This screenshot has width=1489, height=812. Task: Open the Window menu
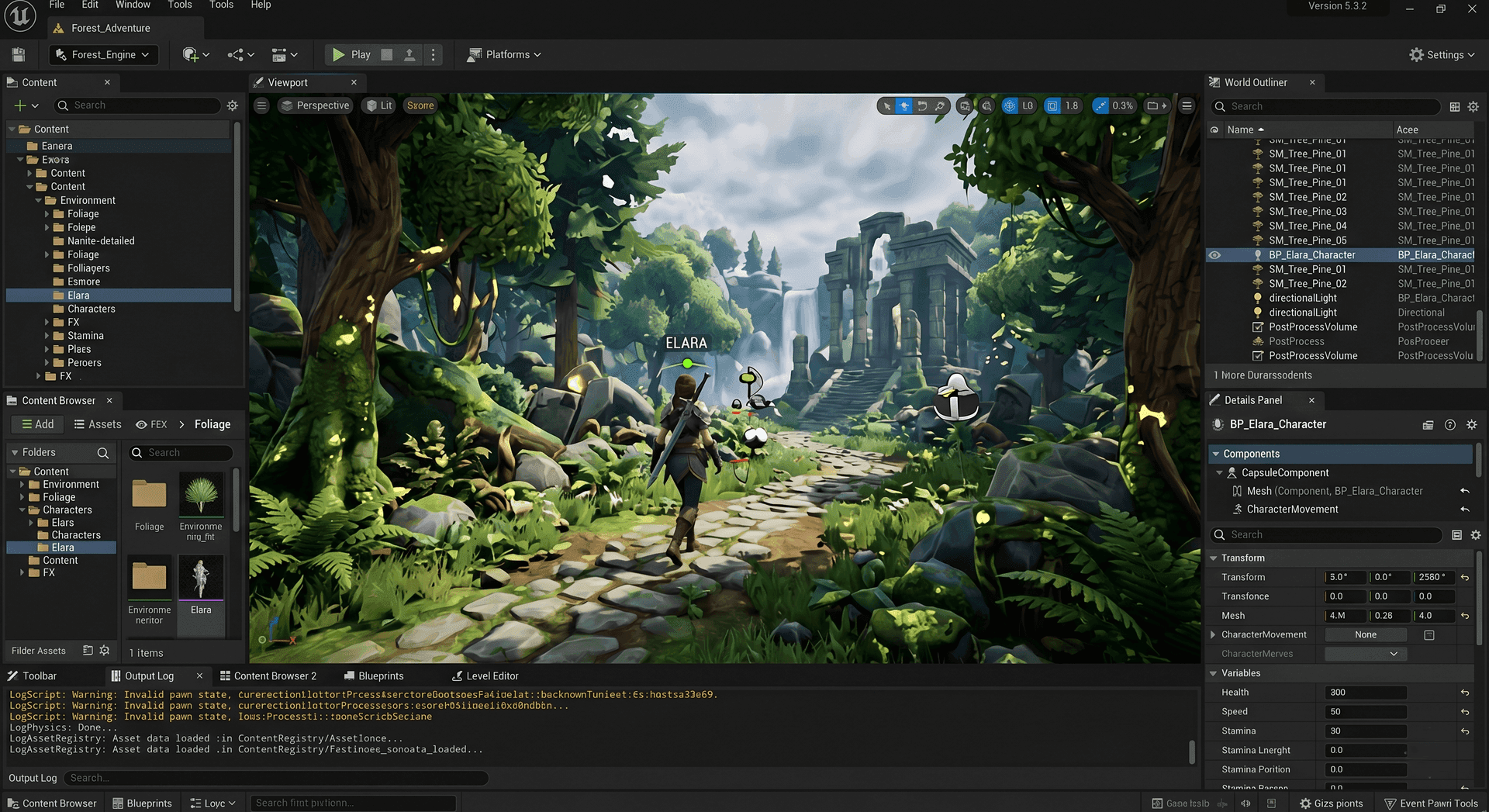(x=133, y=5)
